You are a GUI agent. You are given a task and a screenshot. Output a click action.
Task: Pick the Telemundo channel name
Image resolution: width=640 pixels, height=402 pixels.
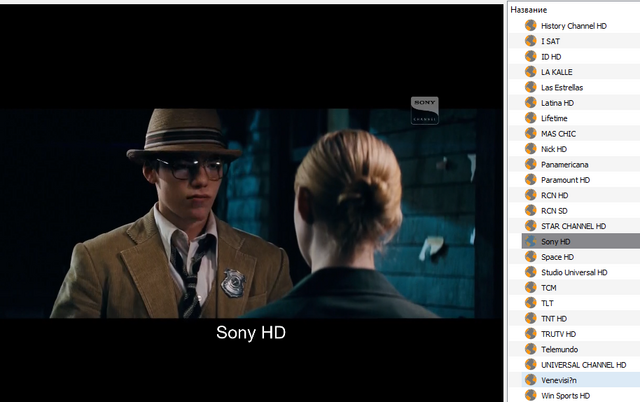point(560,349)
